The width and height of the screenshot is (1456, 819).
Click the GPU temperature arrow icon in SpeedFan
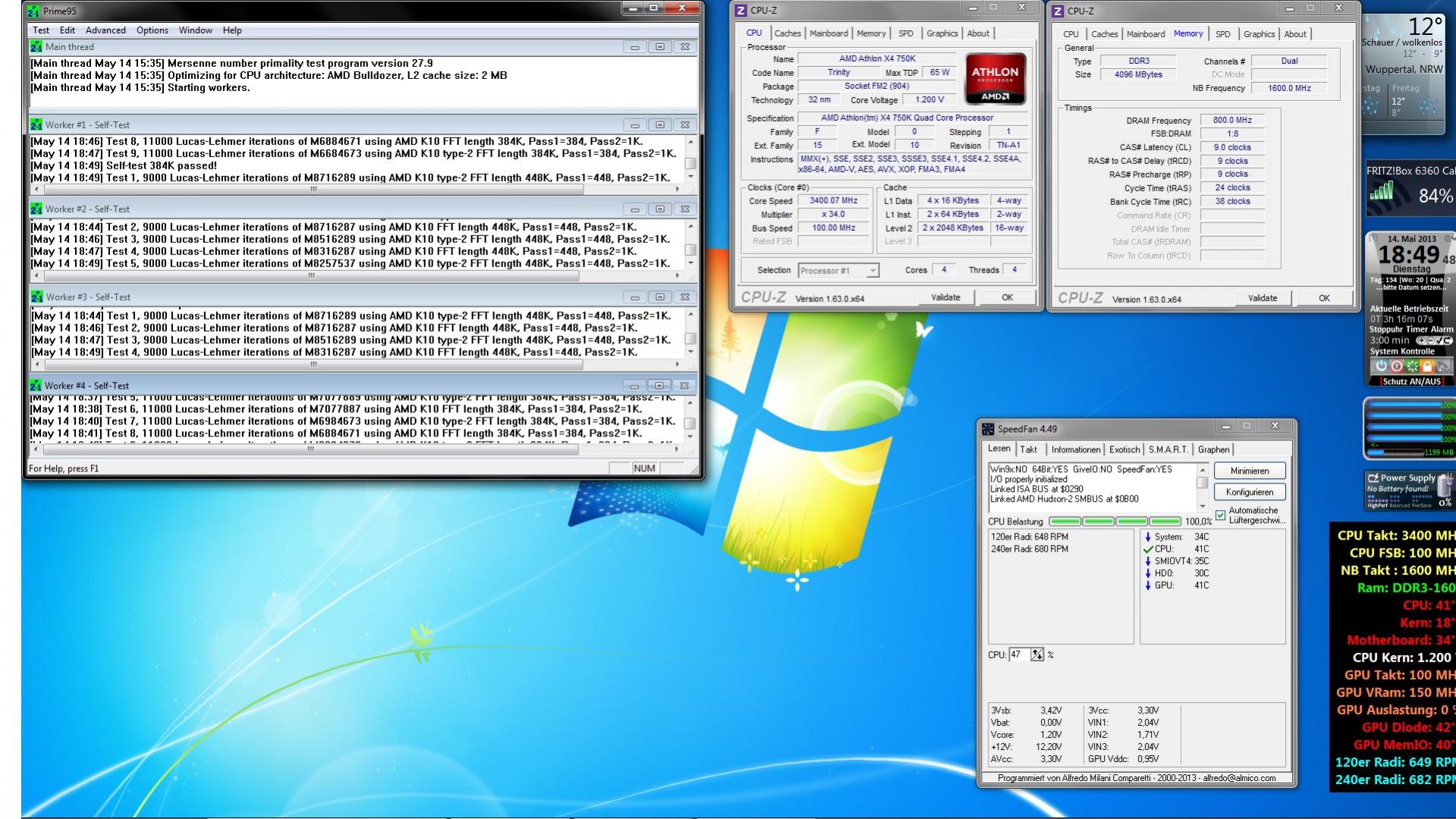1148,585
